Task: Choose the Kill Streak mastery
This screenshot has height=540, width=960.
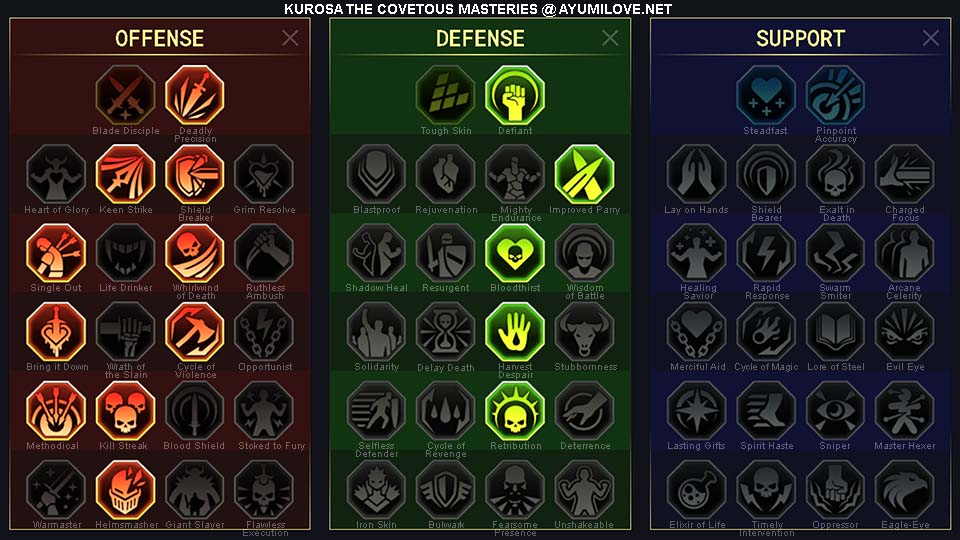Action: (x=126, y=411)
